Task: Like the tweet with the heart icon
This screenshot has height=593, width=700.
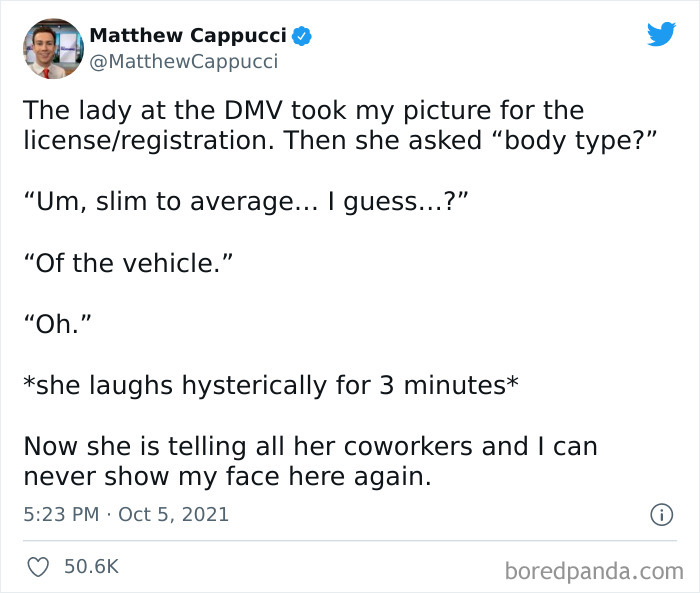Action: click(x=38, y=567)
